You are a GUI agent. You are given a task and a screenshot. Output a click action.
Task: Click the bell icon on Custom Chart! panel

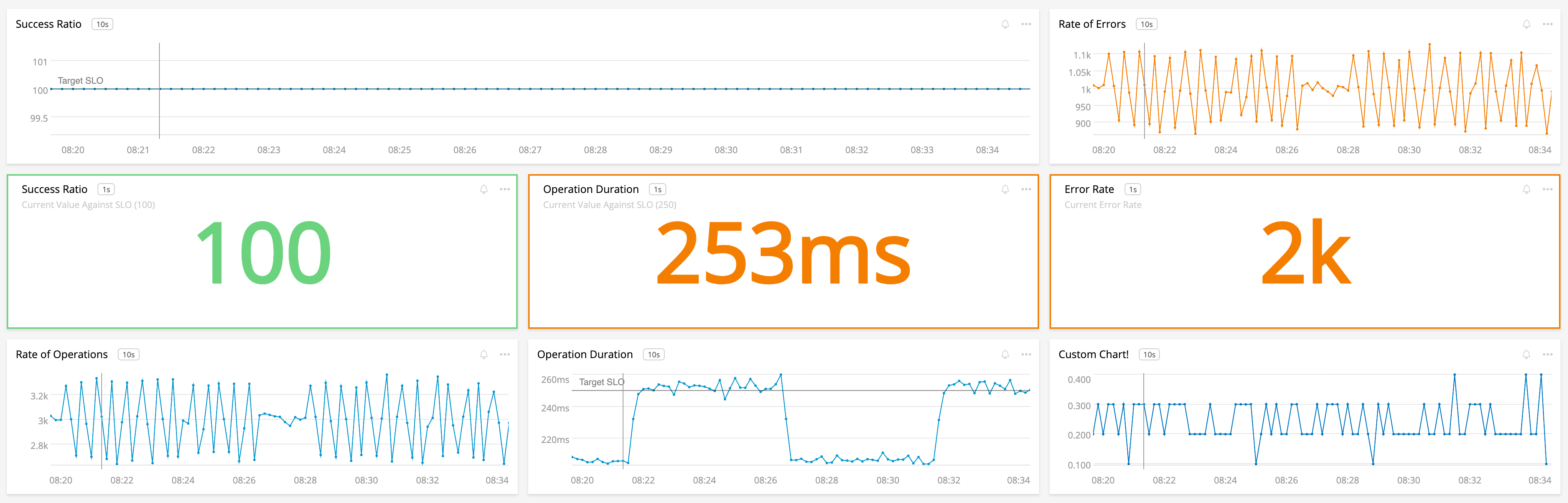click(x=1526, y=354)
